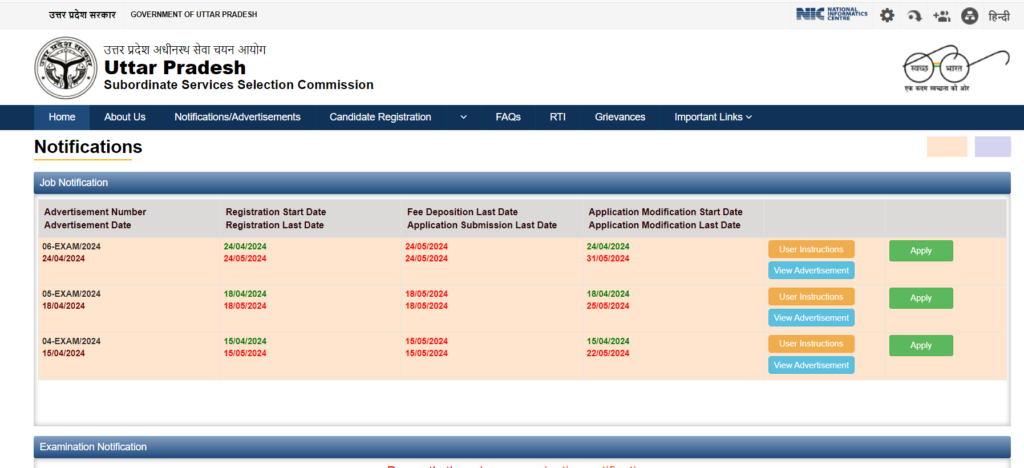Go to the Home menu item
Viewport: 1024px width, 468px height.
coord(62,117)
